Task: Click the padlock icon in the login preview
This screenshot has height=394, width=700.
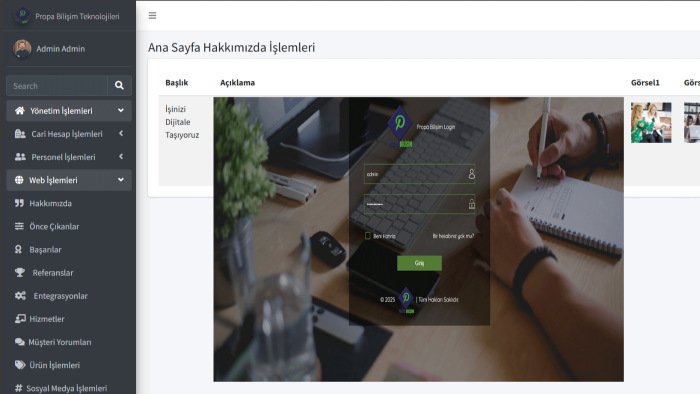Action: point(471,204)
